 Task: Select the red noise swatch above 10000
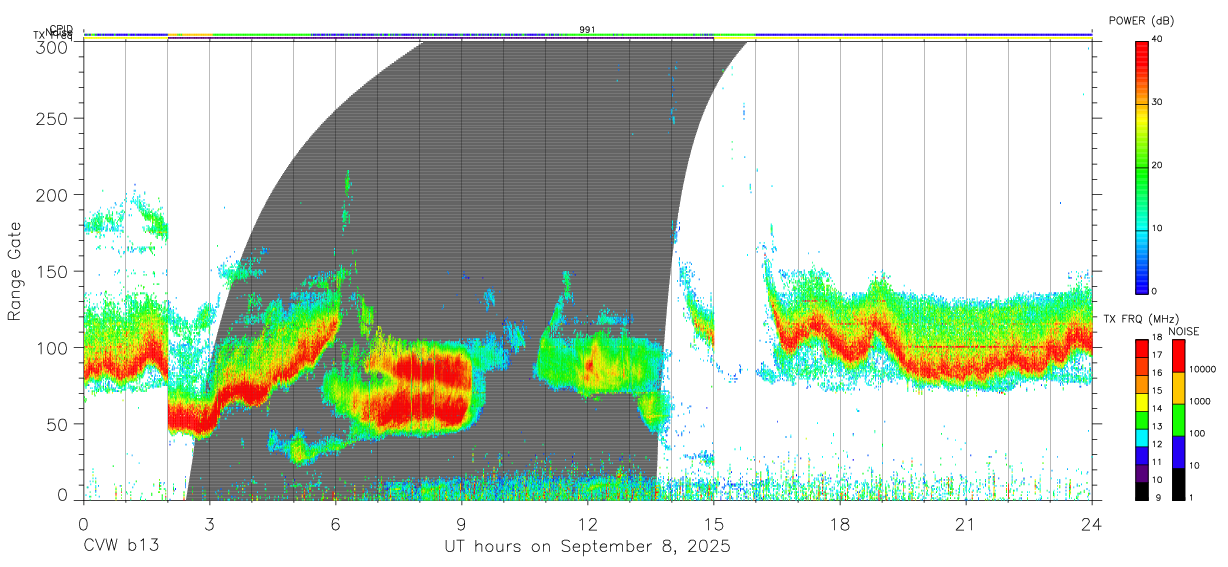1178,355
